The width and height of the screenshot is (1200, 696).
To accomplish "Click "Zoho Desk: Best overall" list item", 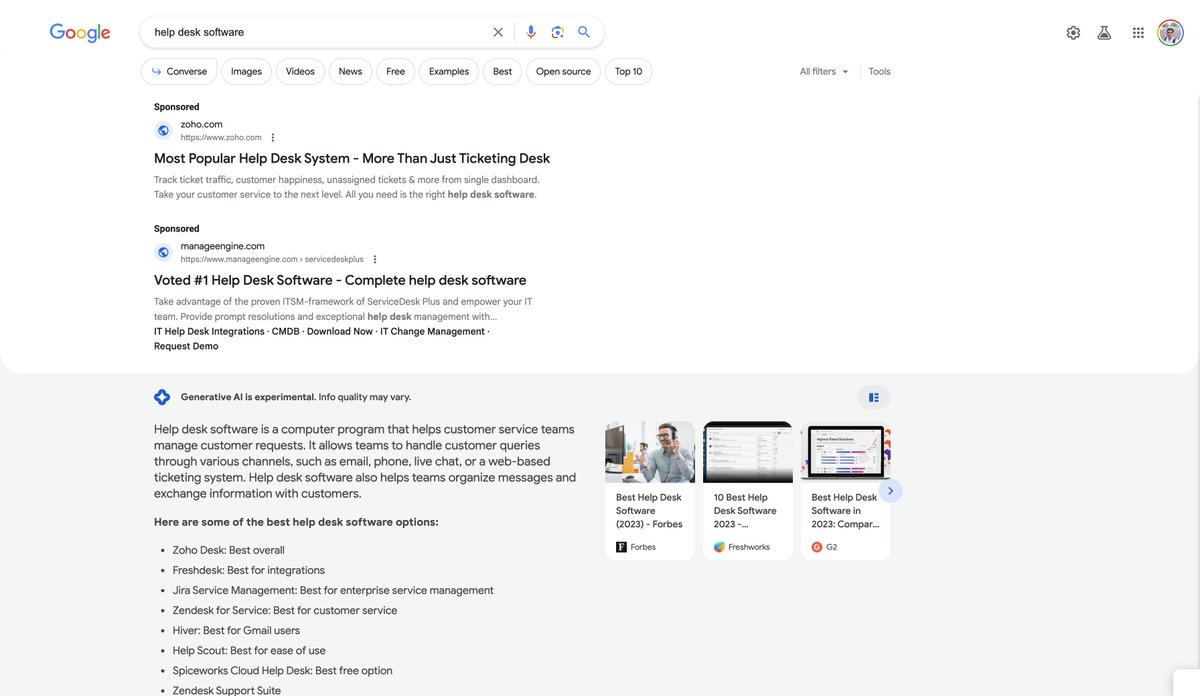I will tap(228, 550).
